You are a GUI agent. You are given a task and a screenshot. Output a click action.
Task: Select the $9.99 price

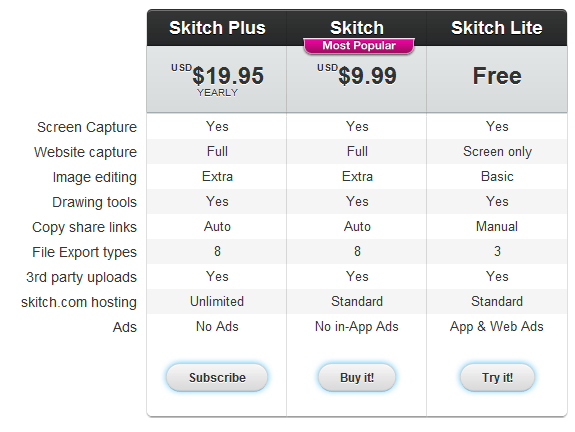(357, 75)
